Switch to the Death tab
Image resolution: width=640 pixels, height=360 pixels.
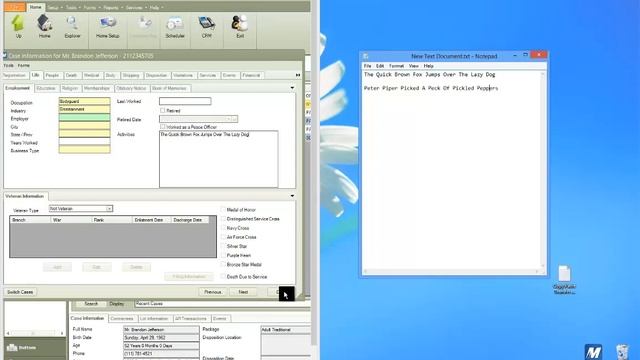click(71, 75)
